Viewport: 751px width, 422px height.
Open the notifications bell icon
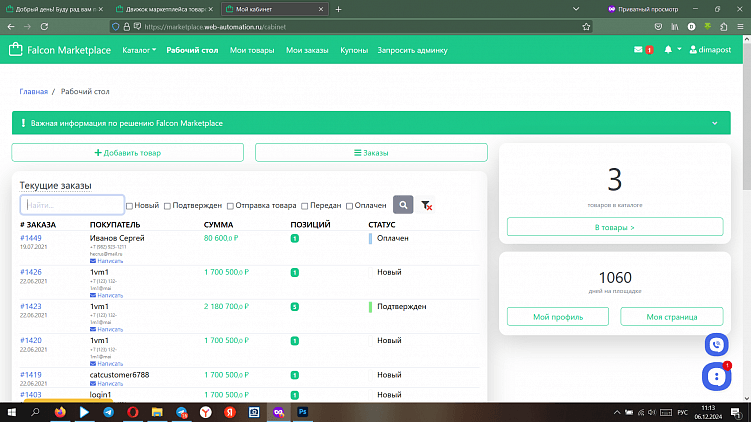(668, 49)
